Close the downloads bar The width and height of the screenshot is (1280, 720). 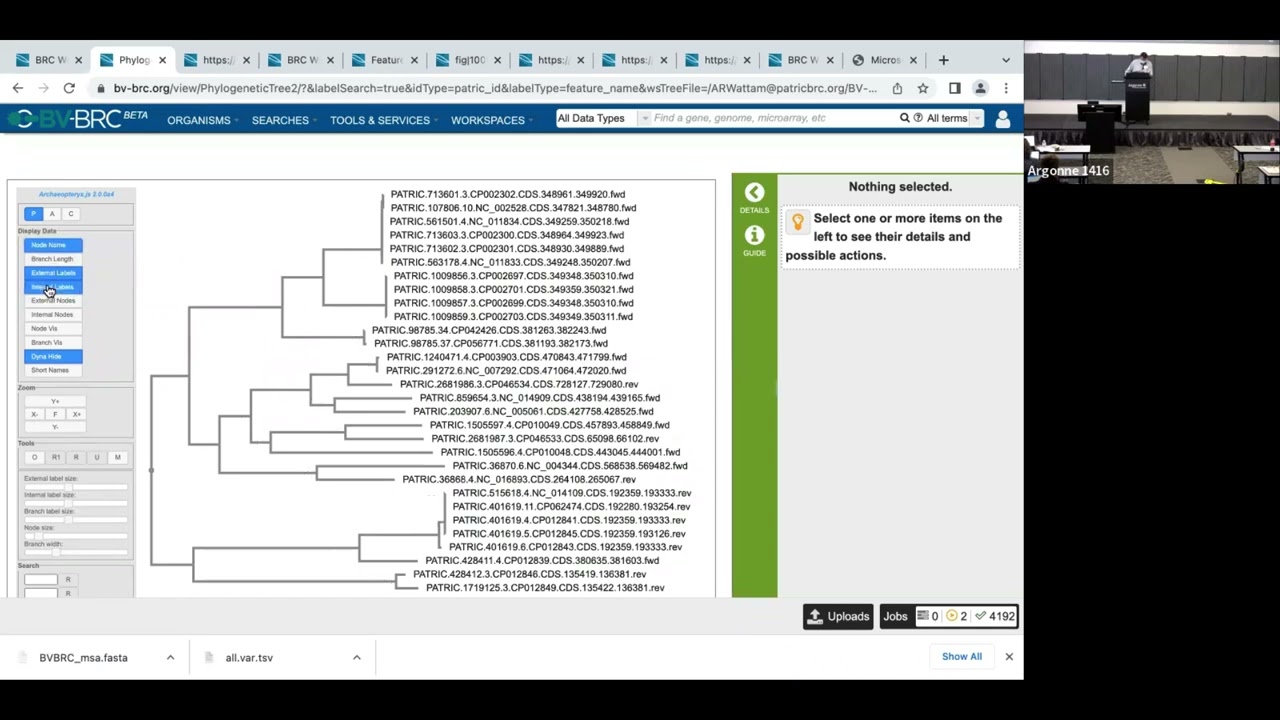click(x=1008, y=657)
